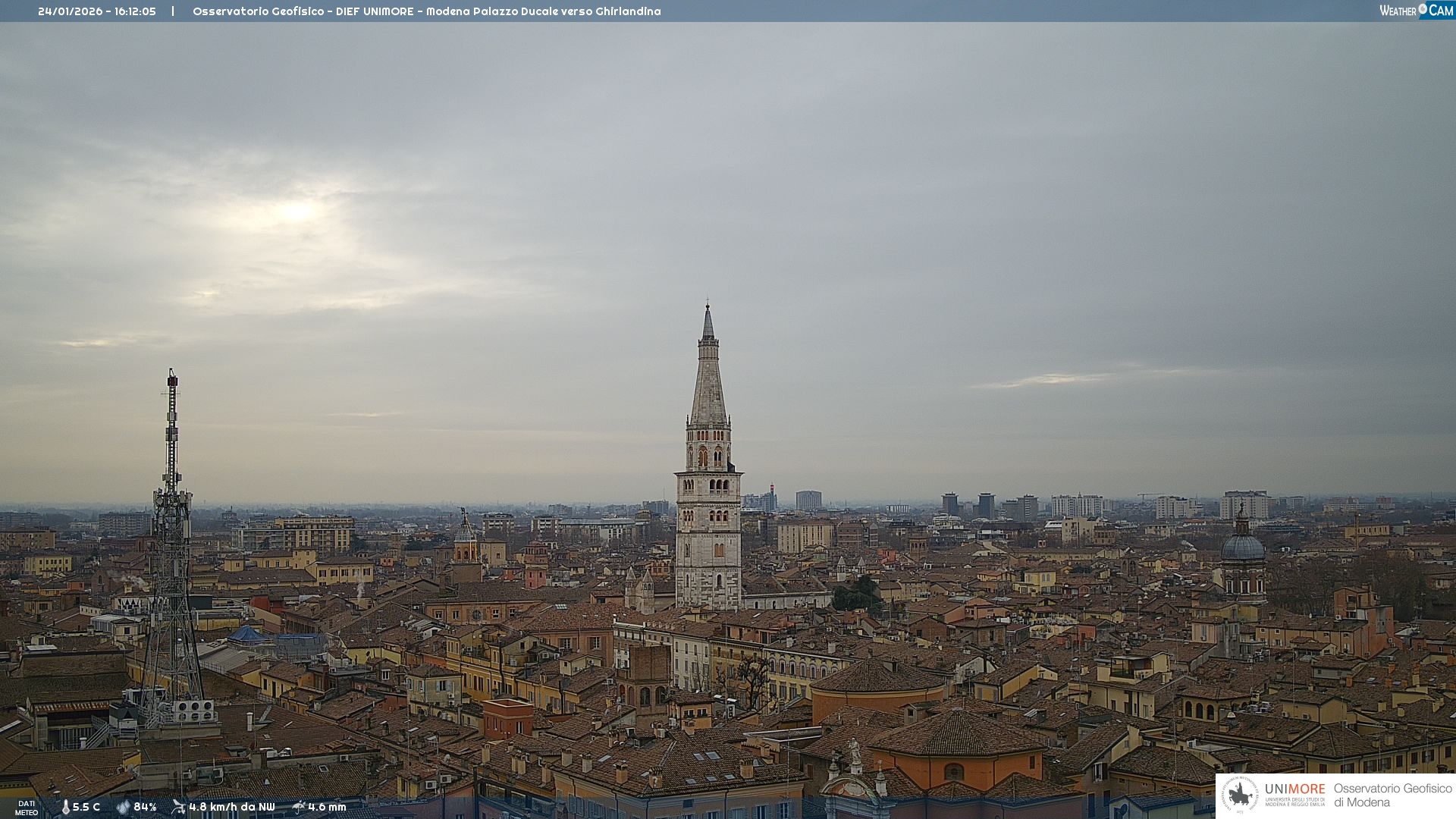The image size is (1456, 819).
Task: Click the rain umbrella icon
Action: (x=299, y=807)
